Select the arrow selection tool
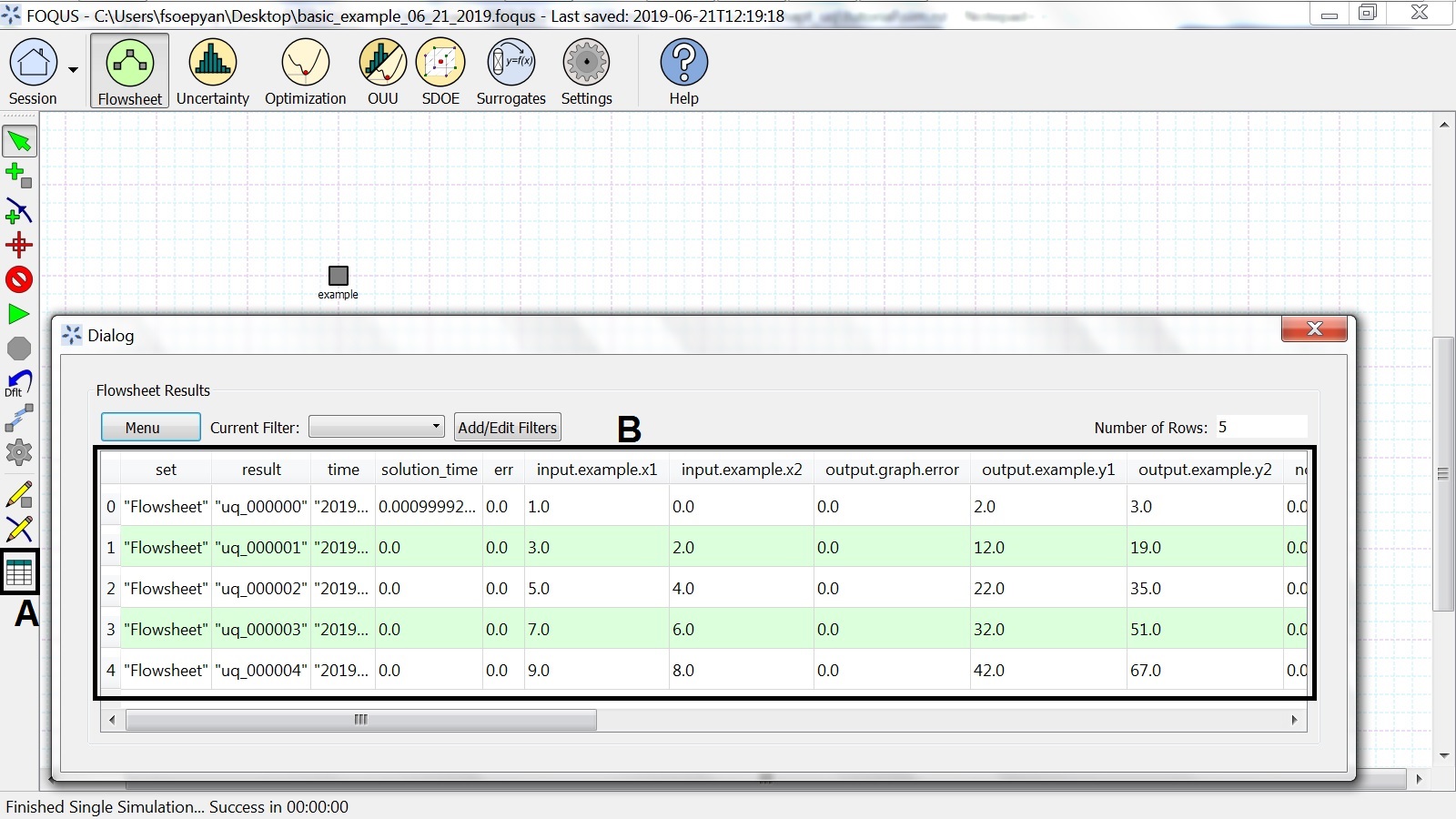This screenshot has width=1456, height=819. click(x=19, y=141)
